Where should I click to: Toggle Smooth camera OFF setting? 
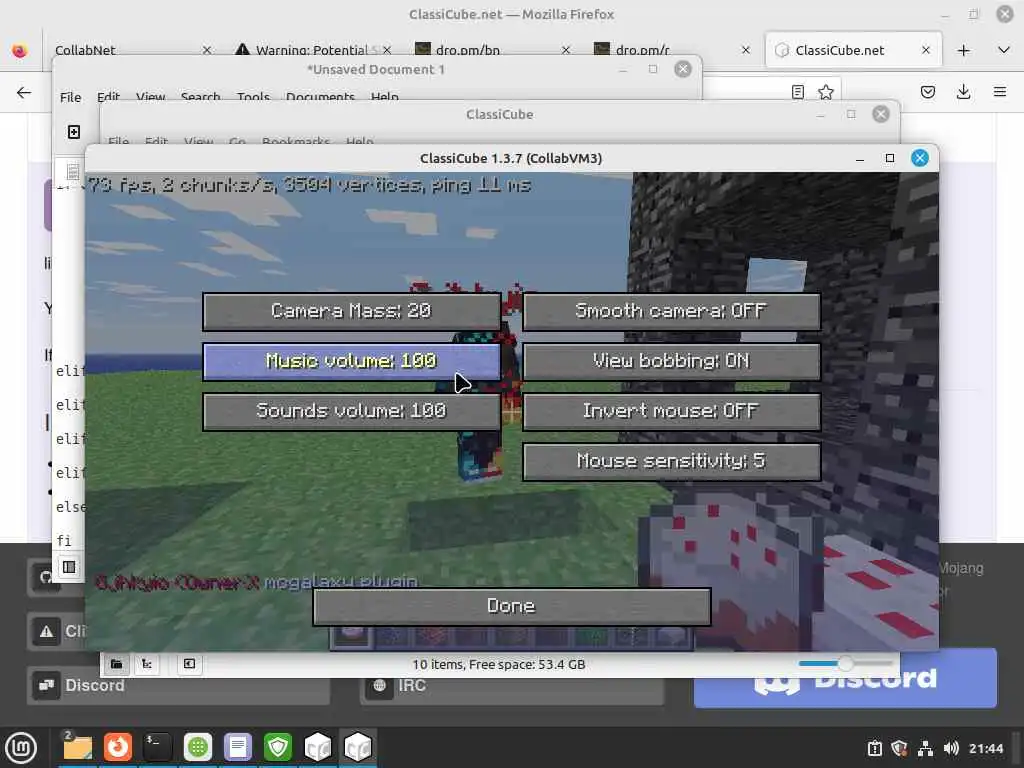pos(671,312)
